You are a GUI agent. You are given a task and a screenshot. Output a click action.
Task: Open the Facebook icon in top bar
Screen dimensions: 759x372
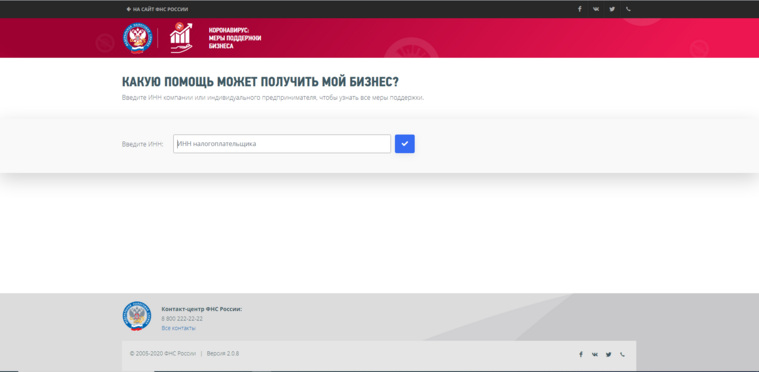(579, 9)
